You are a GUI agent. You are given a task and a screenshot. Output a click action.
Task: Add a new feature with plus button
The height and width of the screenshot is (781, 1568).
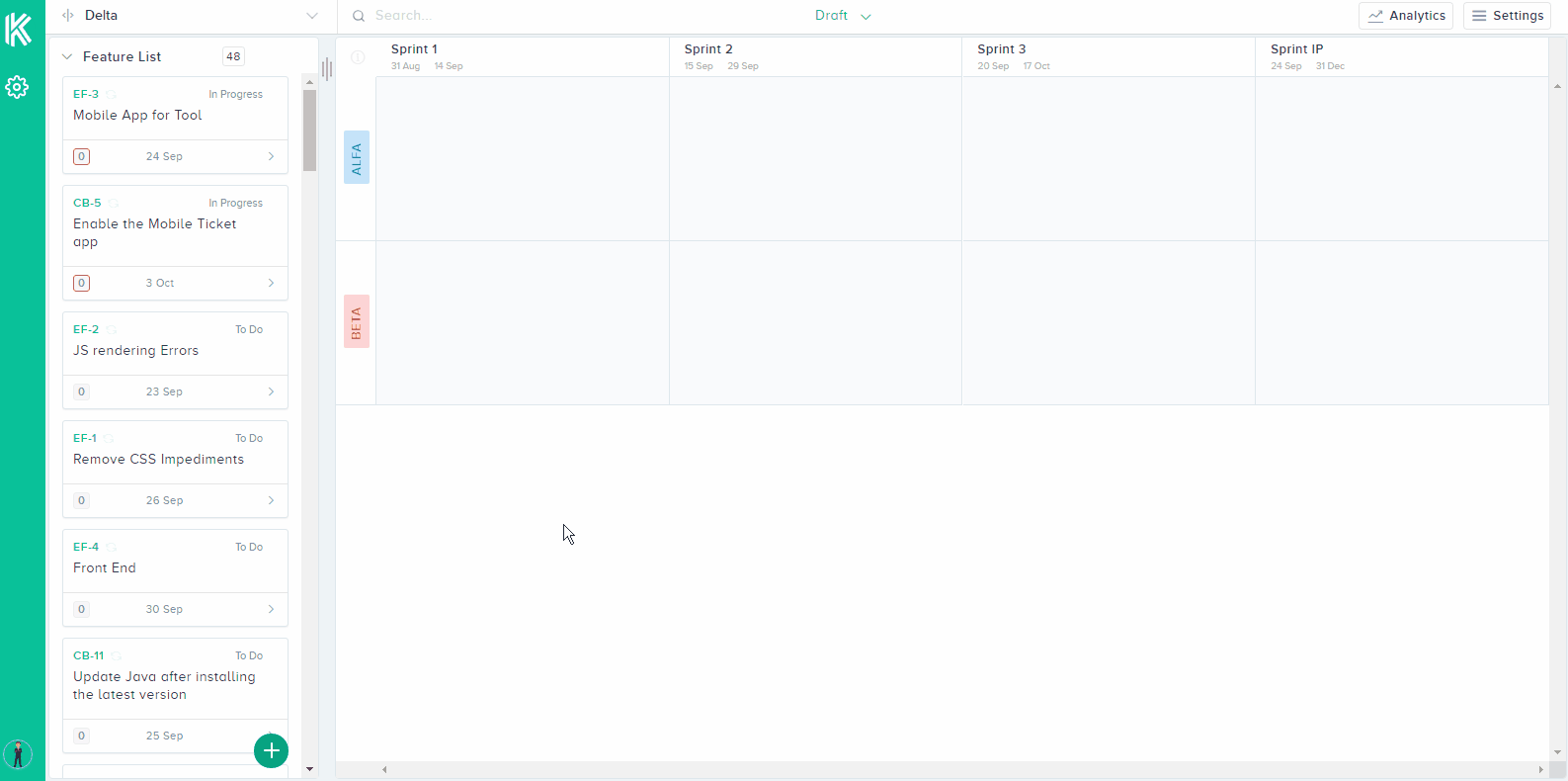click(x=271, y=751)
